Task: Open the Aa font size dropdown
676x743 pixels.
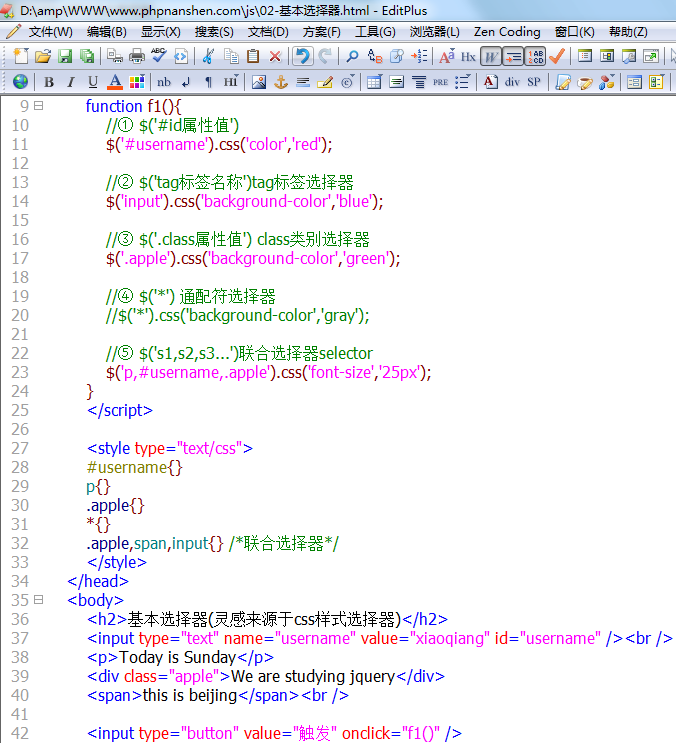Action: coord(447,56)
